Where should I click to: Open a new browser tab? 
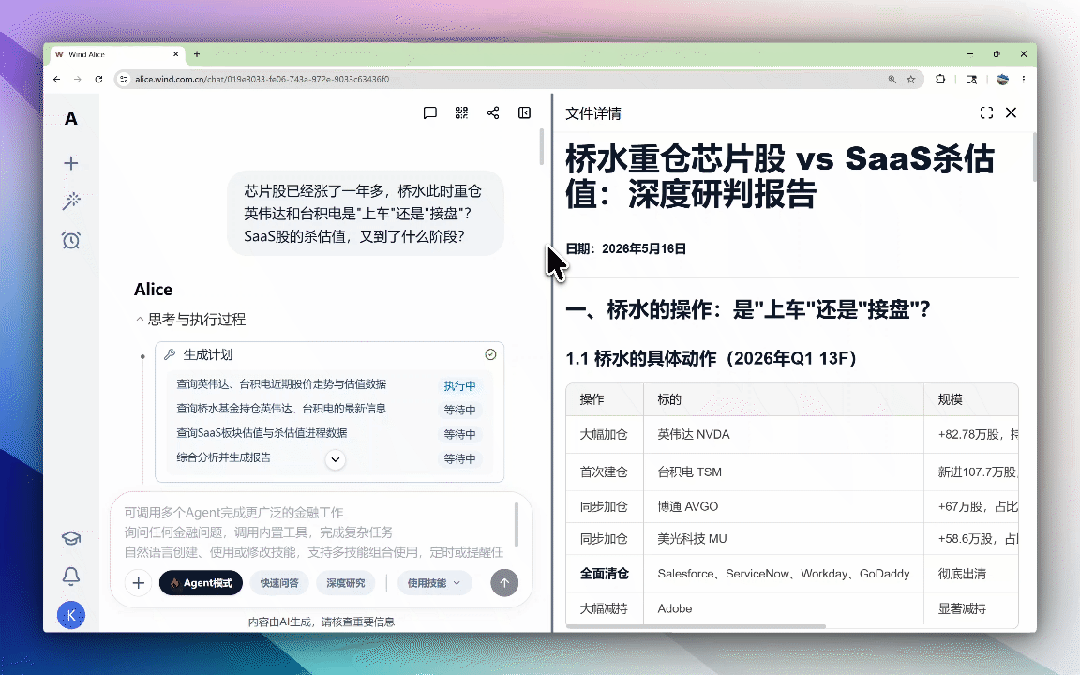197,54
